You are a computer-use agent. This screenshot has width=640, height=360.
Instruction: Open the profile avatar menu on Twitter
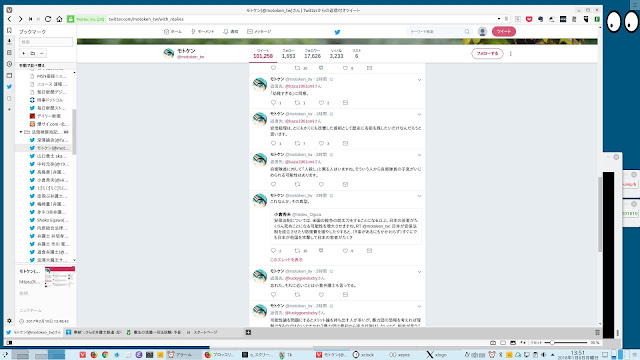point(482,31)
